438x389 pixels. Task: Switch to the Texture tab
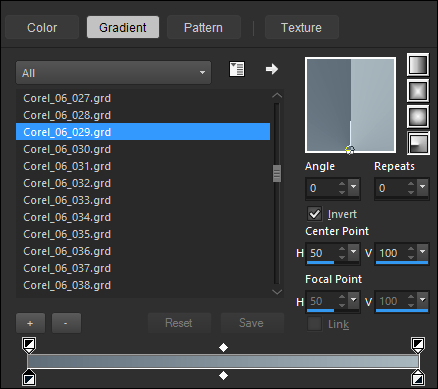pos(301,27)
